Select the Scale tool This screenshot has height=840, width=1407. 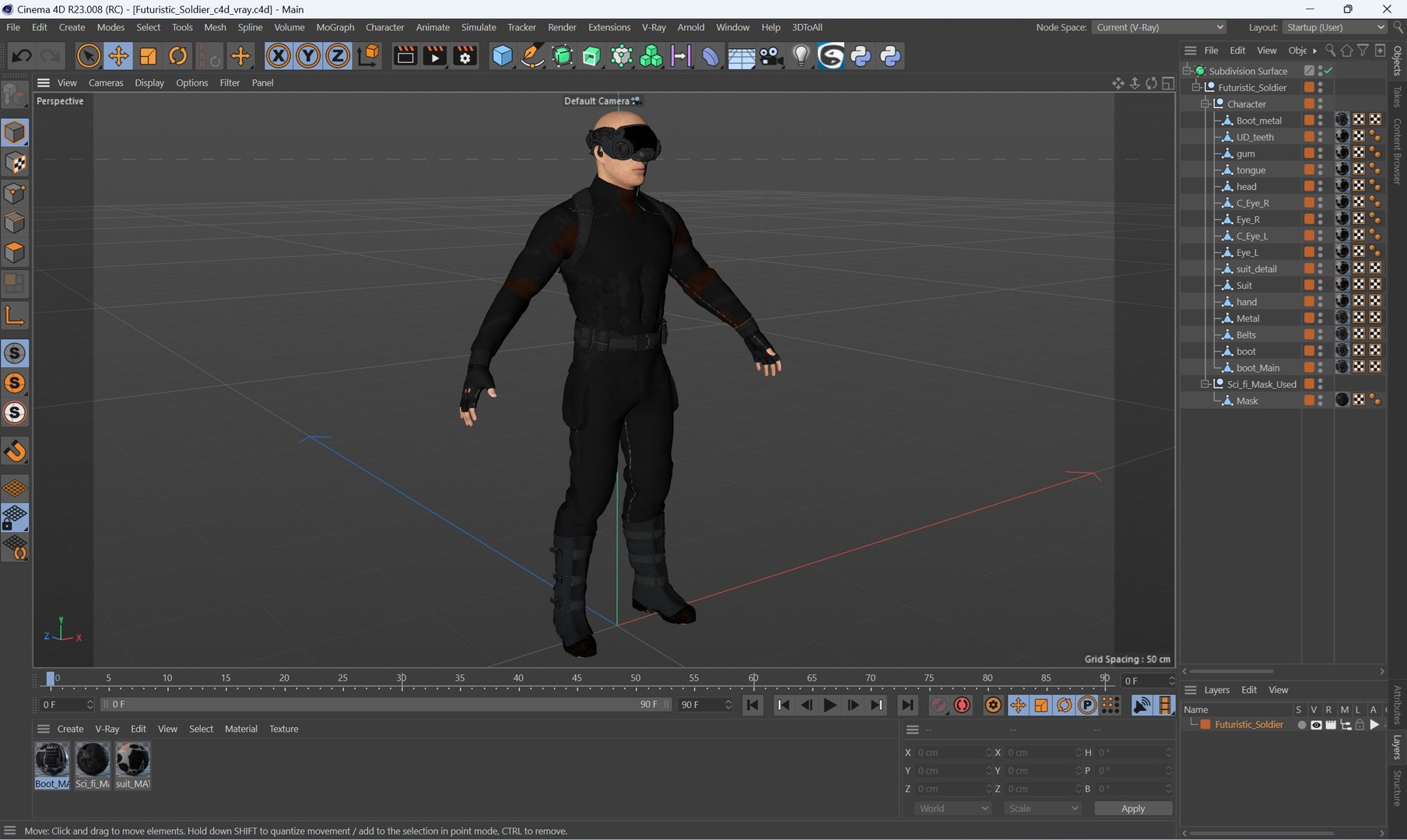pyautogui.click(x=148, y=56)
